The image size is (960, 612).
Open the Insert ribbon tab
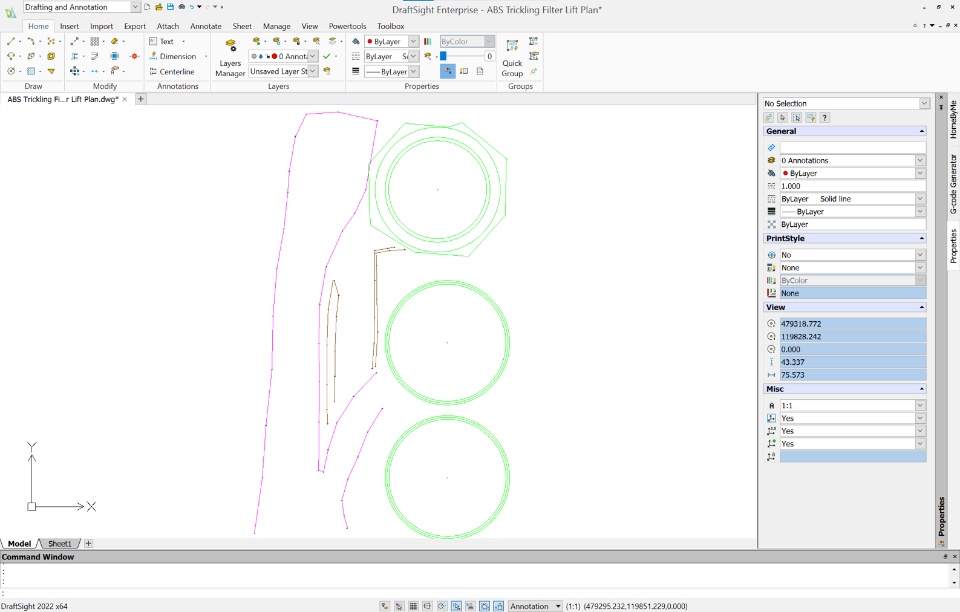[69, 26]
